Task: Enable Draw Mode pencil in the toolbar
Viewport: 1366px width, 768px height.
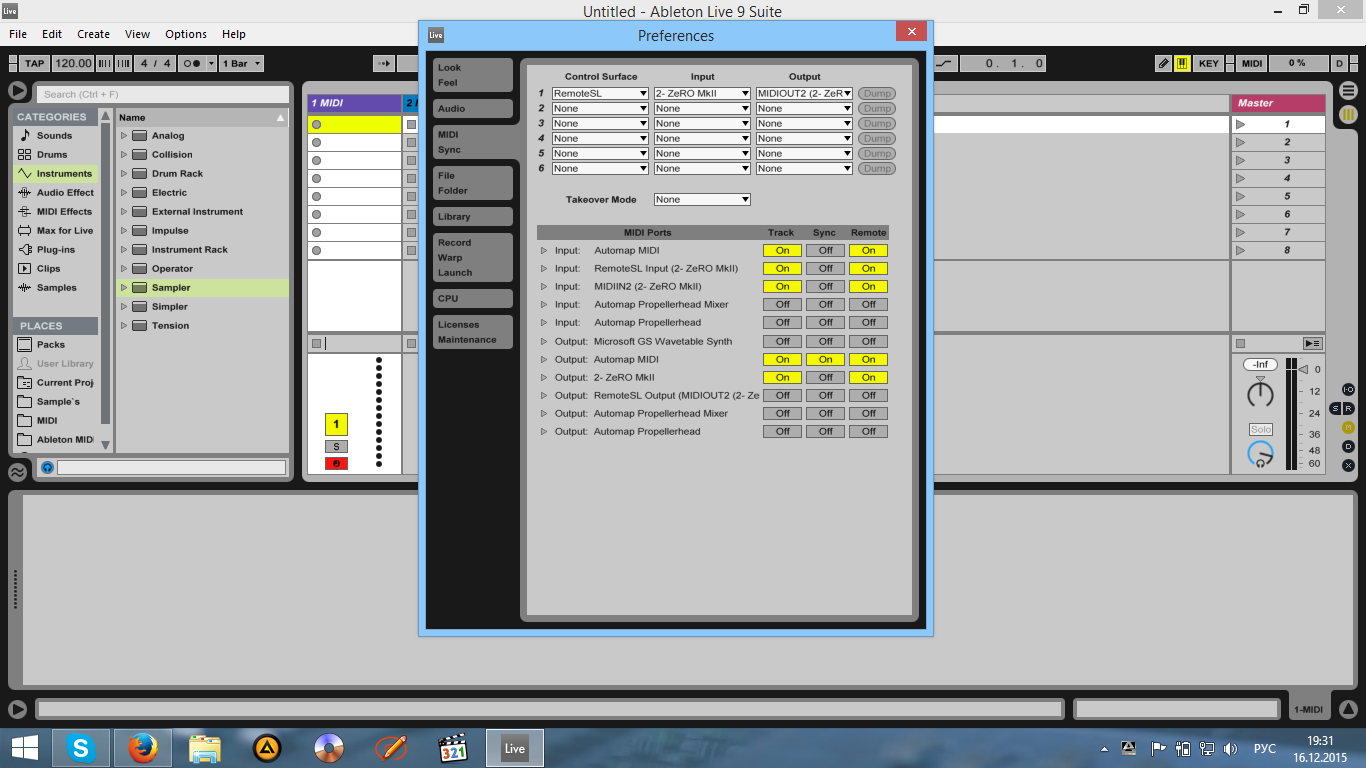Action: (1164, 63)
